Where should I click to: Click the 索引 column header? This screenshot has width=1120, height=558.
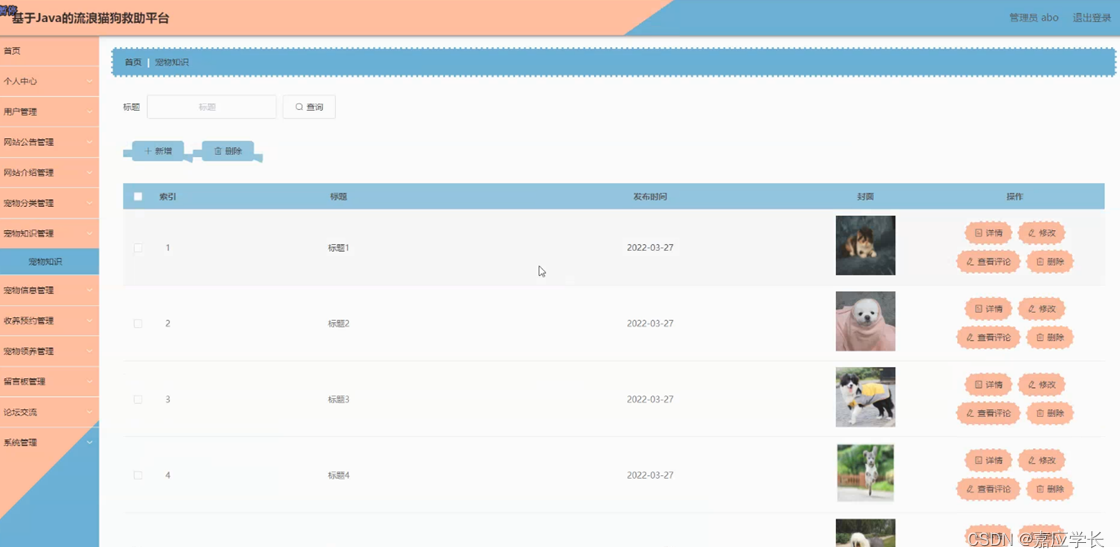(x=168, y=196)
